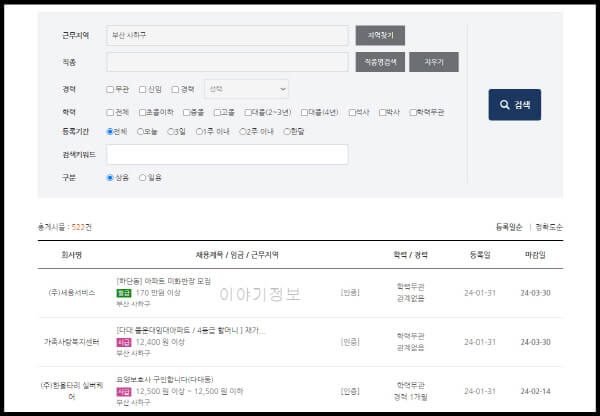This screenshot has width=600, height=416.
Task: Open the 요양보호사 구인합니다(다대동) job title
Action: coord(165,380)
